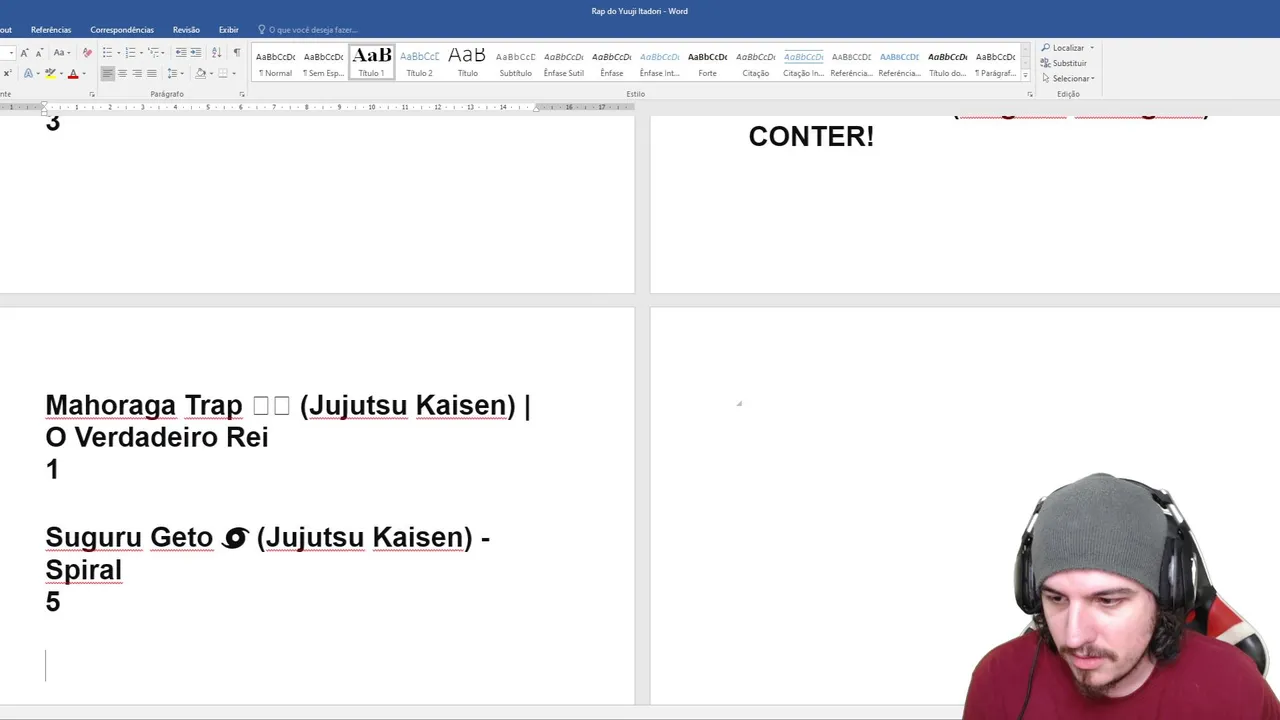
Task: Open the Correspondências ribbon tab
Action: point(122,30)
